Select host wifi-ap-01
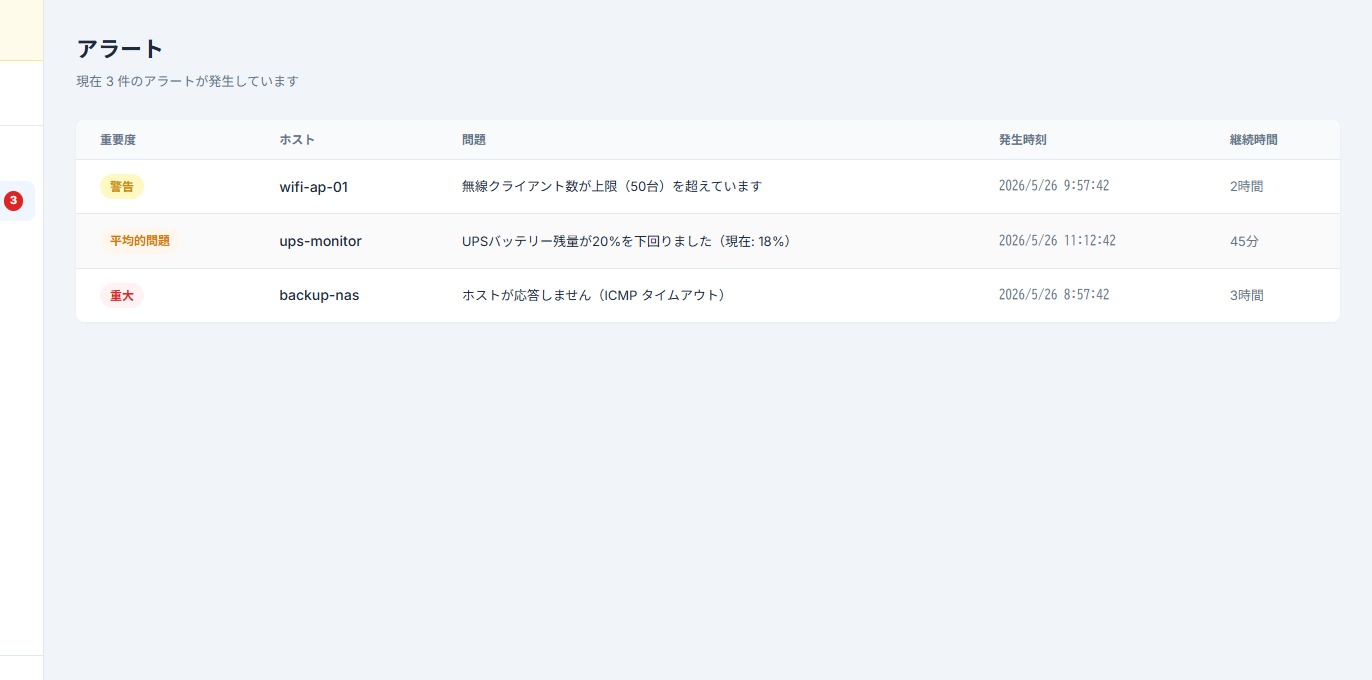Screen dimensions: 1372x680 (314, 187)
